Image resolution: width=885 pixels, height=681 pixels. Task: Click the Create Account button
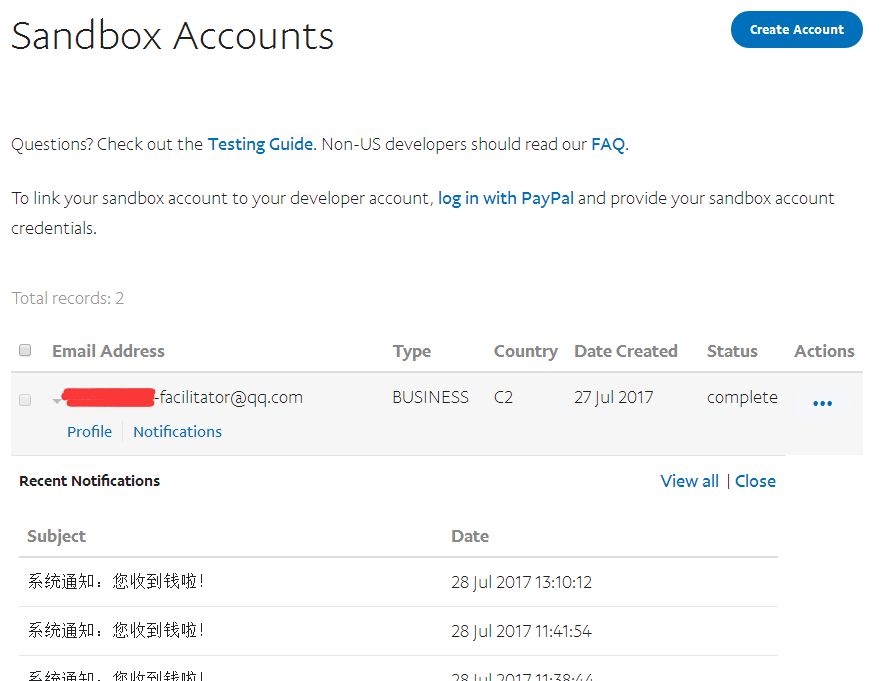coord(796,30)
